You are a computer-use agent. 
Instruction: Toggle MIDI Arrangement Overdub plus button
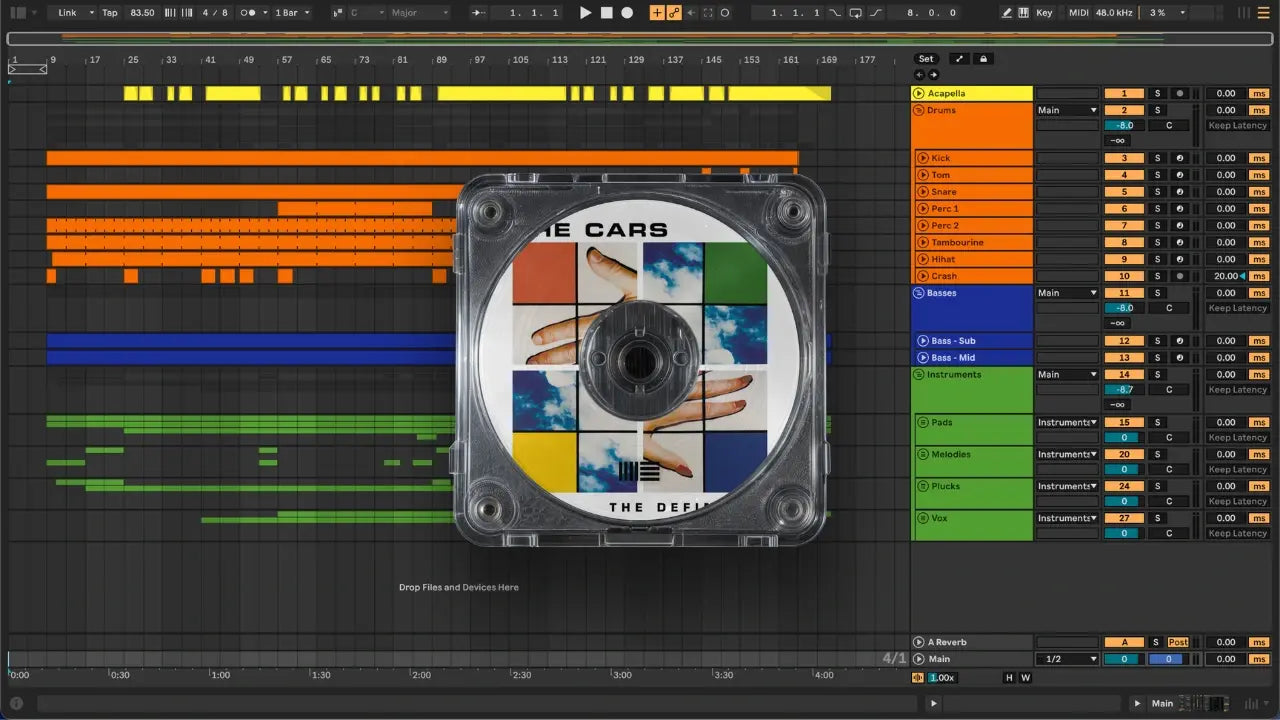(657, 13)
